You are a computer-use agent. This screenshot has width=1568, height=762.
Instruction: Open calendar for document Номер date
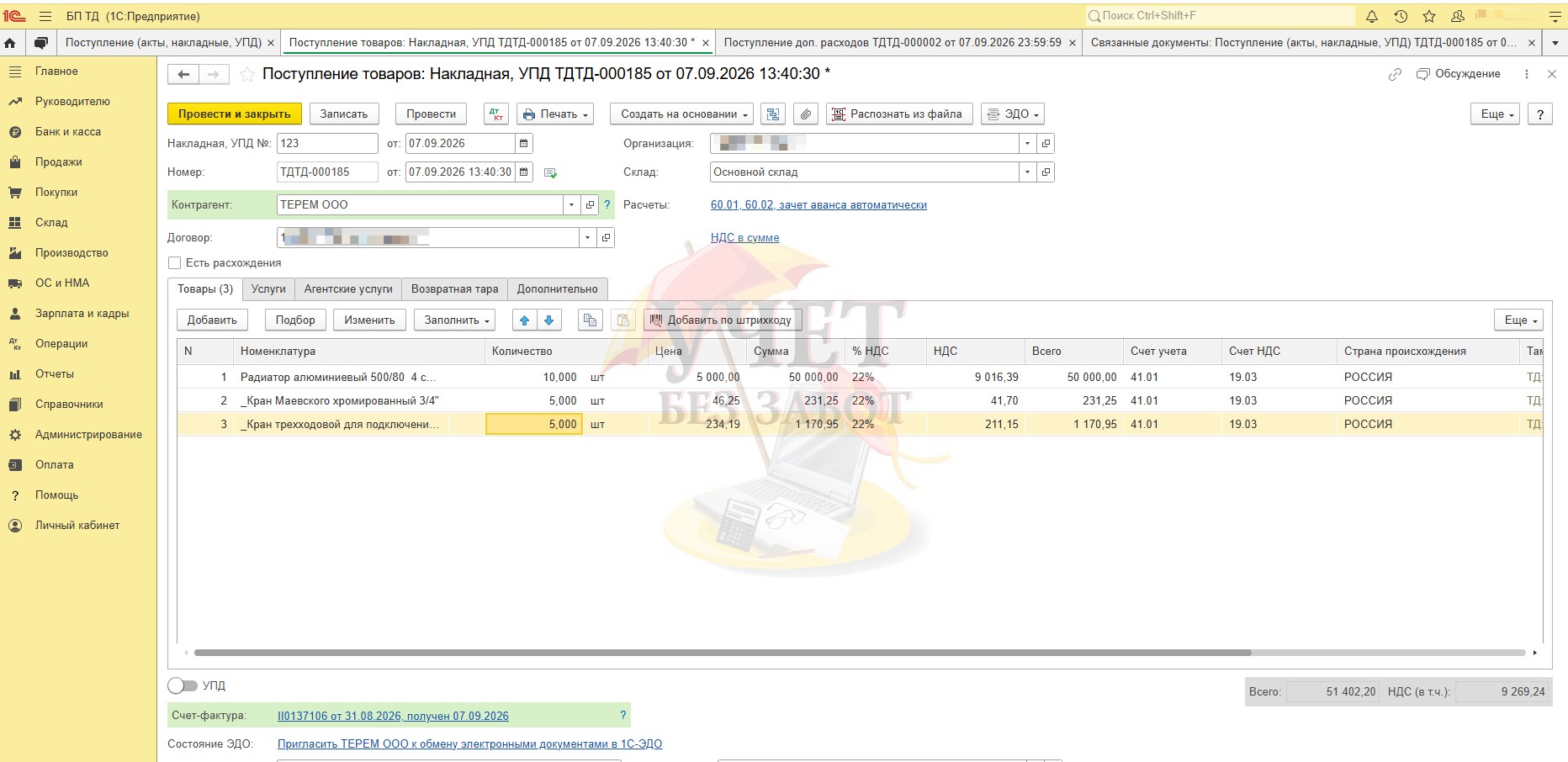pos(524,172)
